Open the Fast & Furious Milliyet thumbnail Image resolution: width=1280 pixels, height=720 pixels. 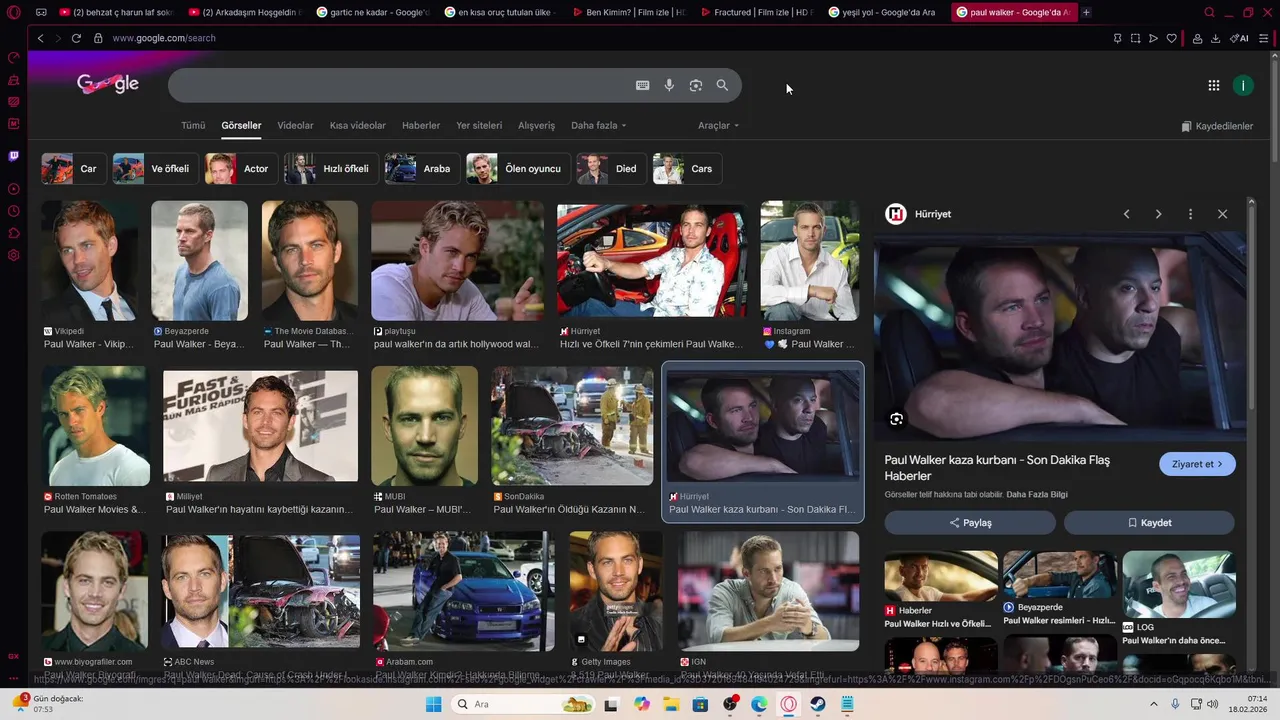click(x=260, y=427)
